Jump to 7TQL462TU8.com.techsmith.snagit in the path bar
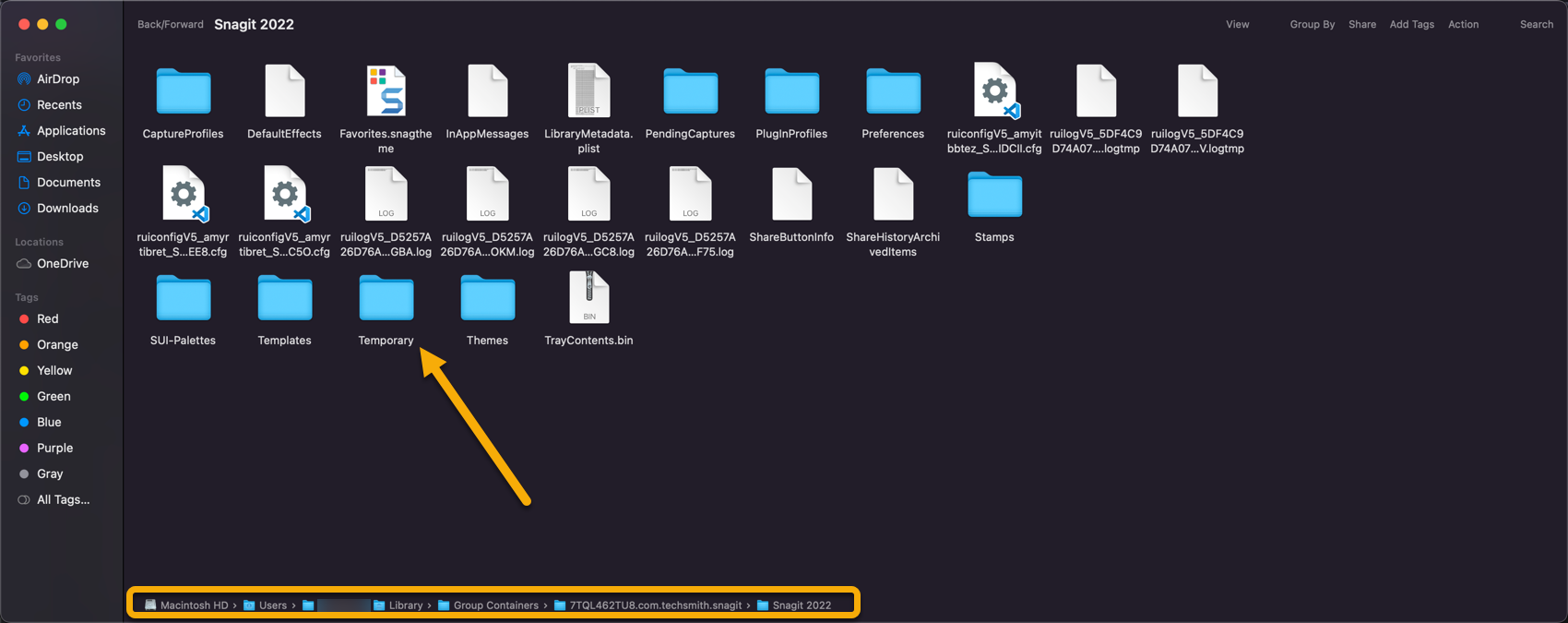 tap(647, 605)
